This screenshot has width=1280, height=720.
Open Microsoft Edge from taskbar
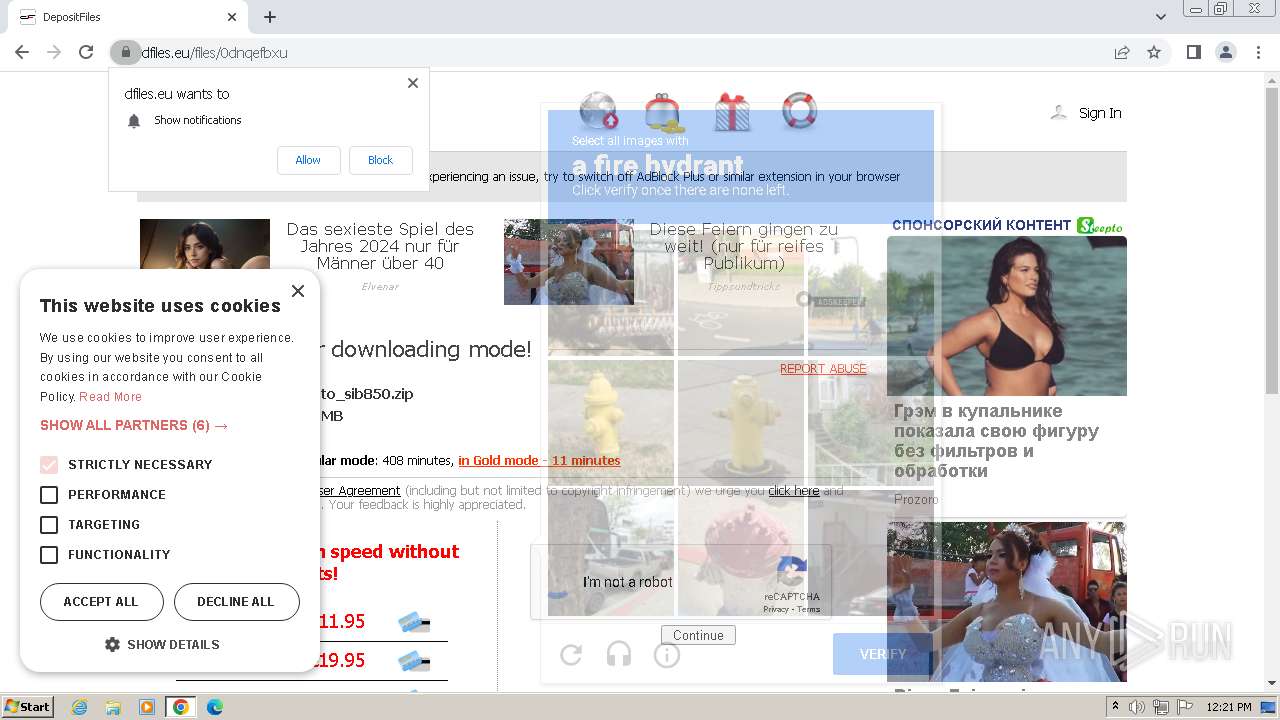tap(215, 707)
